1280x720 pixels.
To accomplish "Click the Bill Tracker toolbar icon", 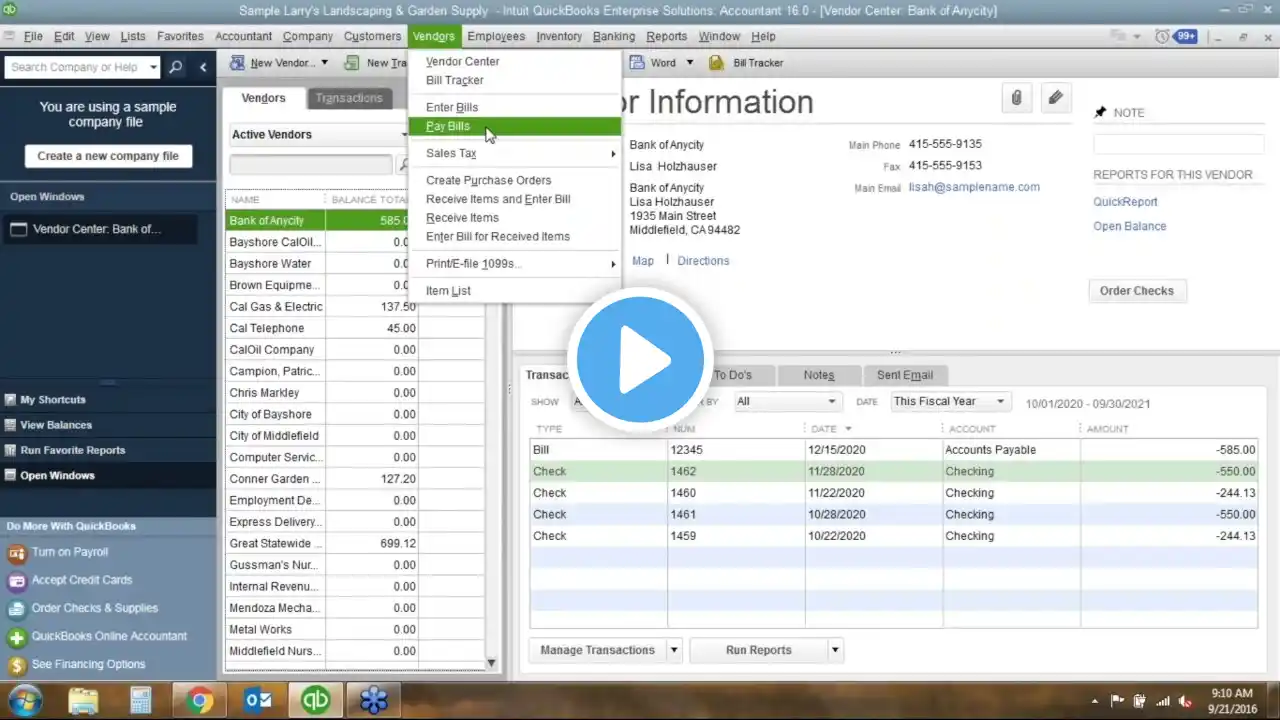I will point(716,63).
